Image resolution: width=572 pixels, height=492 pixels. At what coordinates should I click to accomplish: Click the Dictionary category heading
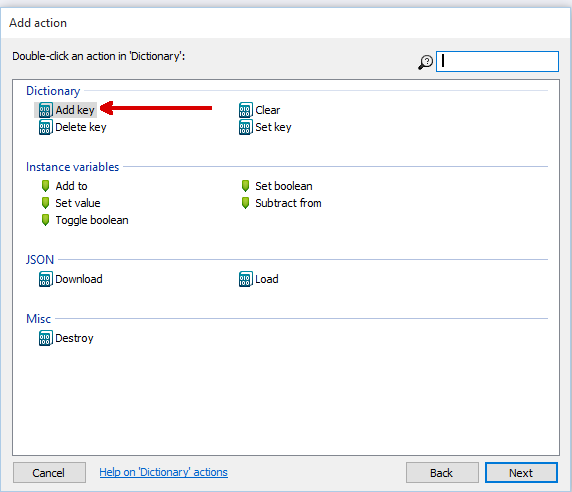(x=53, y=91)
